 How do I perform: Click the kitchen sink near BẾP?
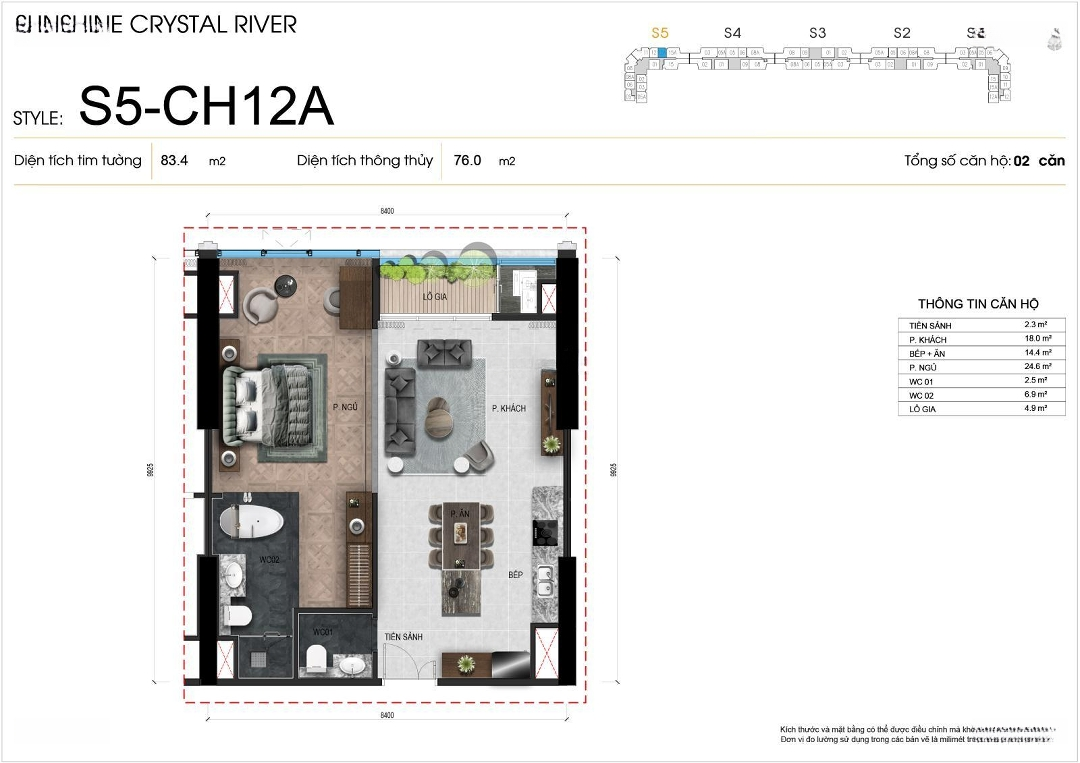(545, 579)
